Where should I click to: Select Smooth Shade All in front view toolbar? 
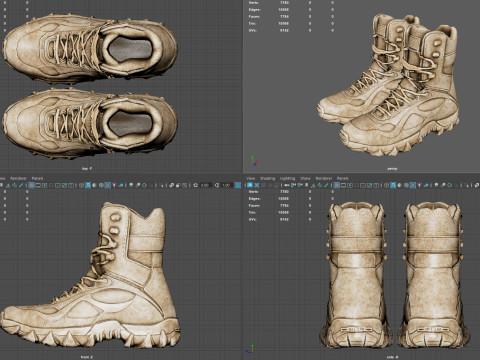88,185
